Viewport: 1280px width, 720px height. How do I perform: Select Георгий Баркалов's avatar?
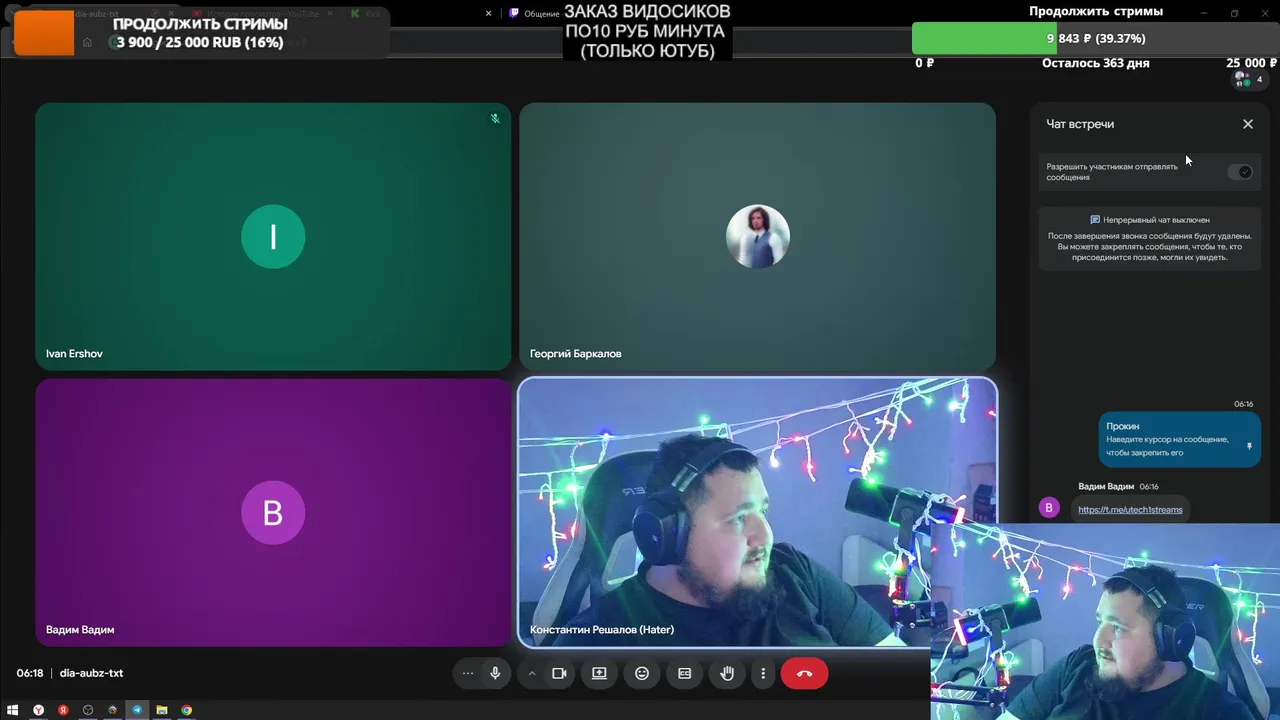click(757, 236)
